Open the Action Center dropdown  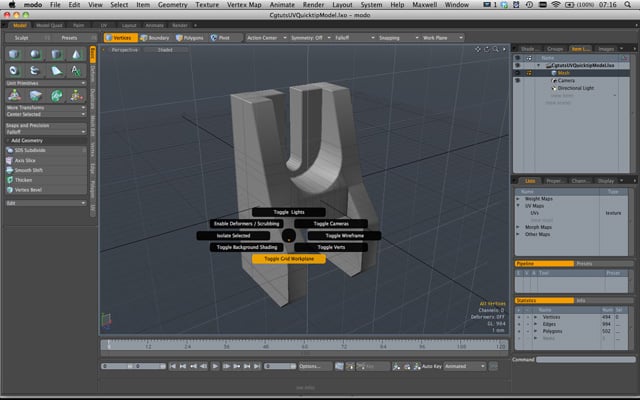265,37
